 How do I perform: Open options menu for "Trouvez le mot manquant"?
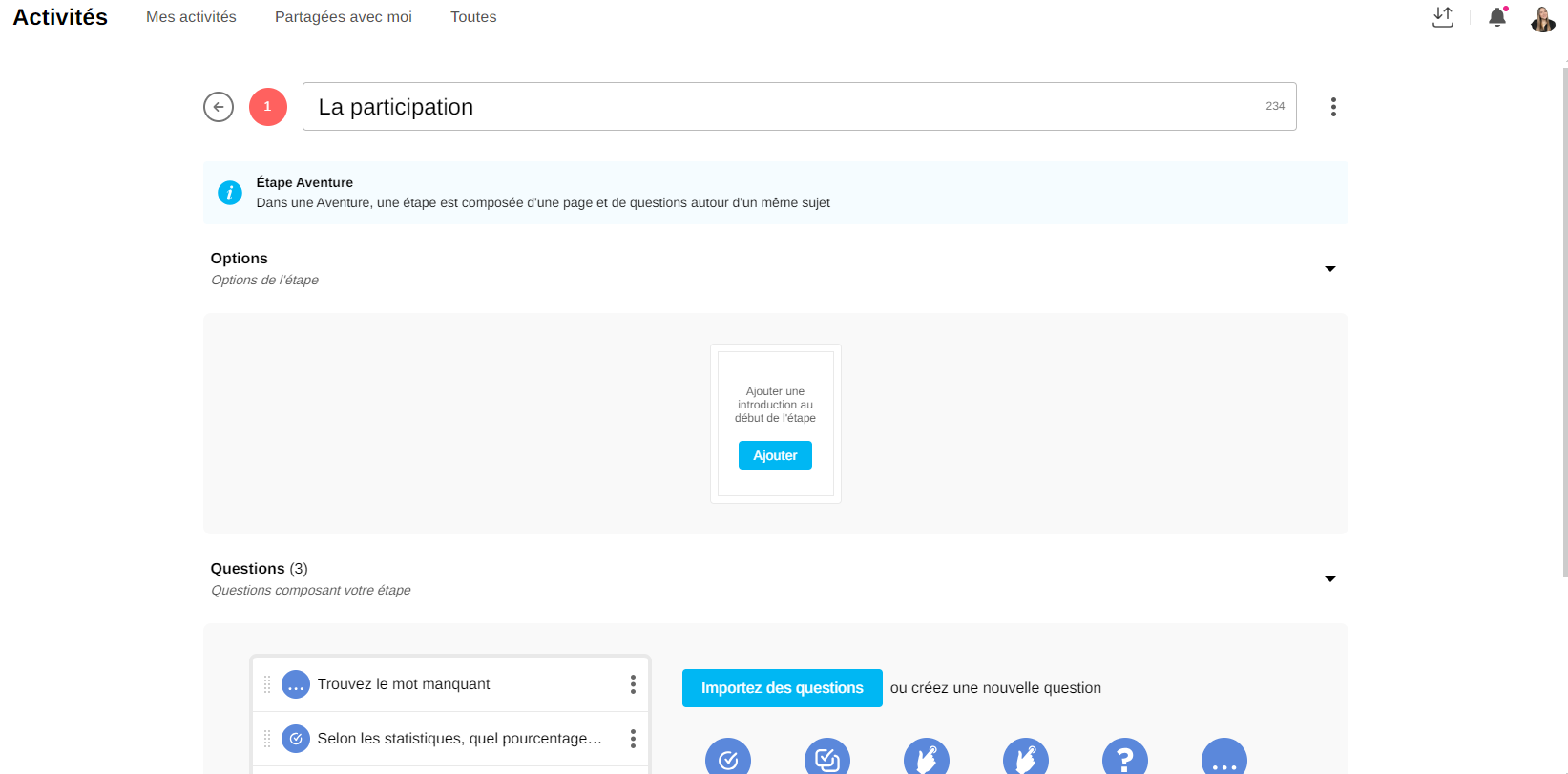[x=633, y=684]
